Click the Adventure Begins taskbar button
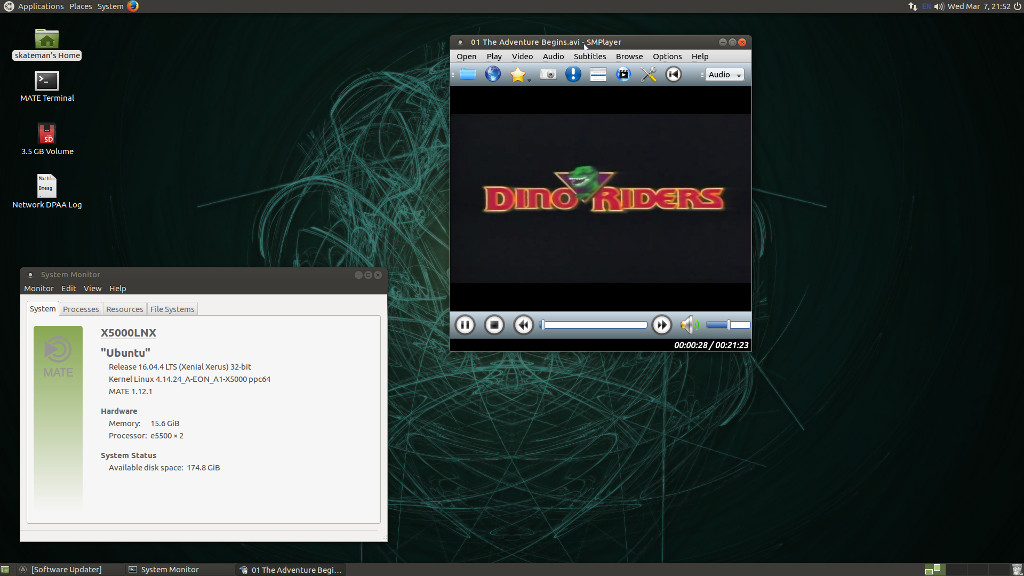 pyautogui.click(x=290, y=569)
